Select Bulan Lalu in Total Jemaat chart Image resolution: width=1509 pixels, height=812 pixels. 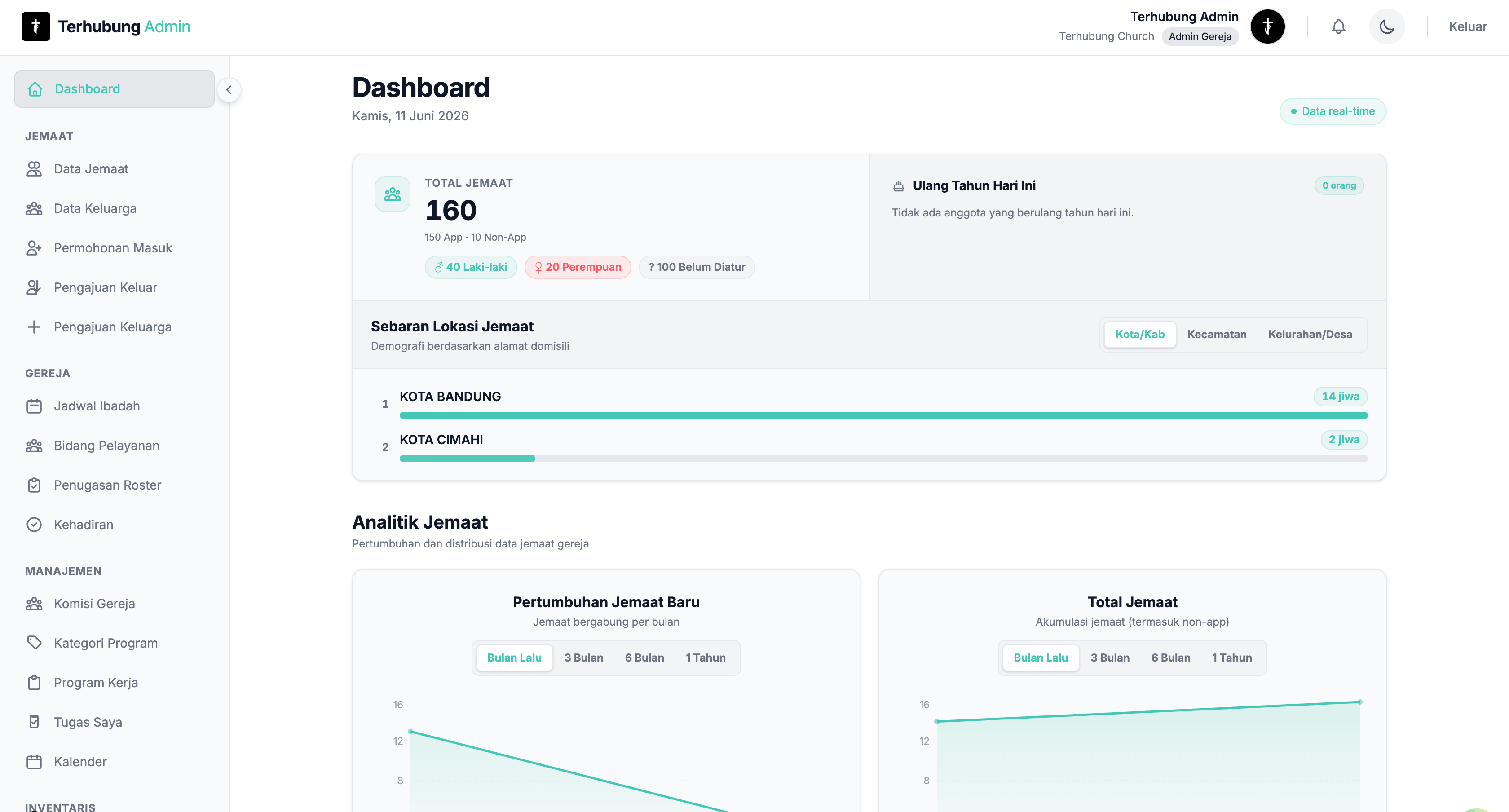coord(1041,658)
